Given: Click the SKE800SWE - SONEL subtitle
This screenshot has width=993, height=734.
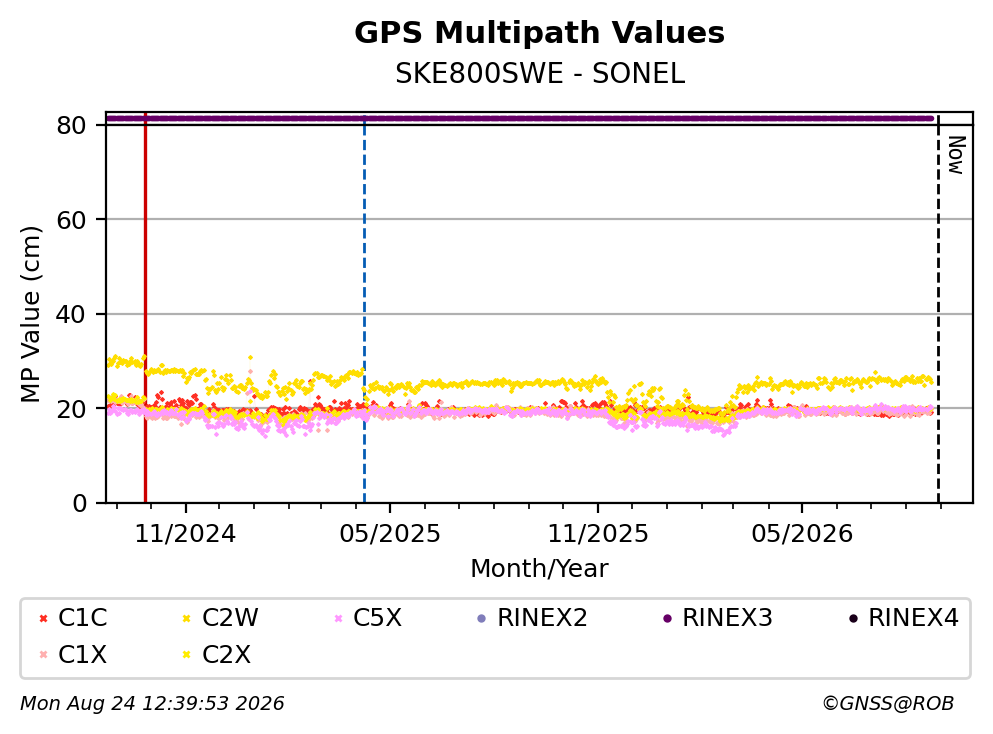Looking at the screenshot, I should tap(540, 74).
